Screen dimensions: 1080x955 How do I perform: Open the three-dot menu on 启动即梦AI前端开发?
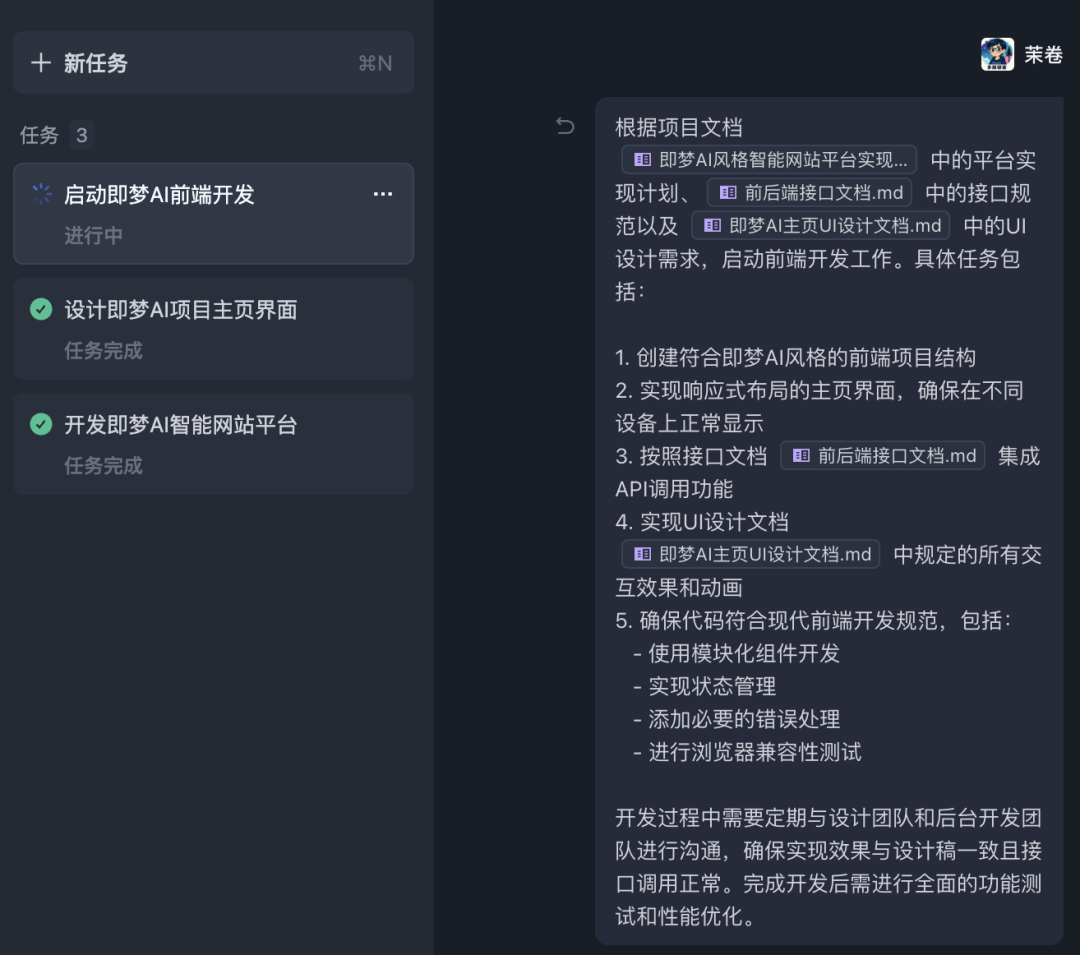pyautogui.click(x=383, y=194)
